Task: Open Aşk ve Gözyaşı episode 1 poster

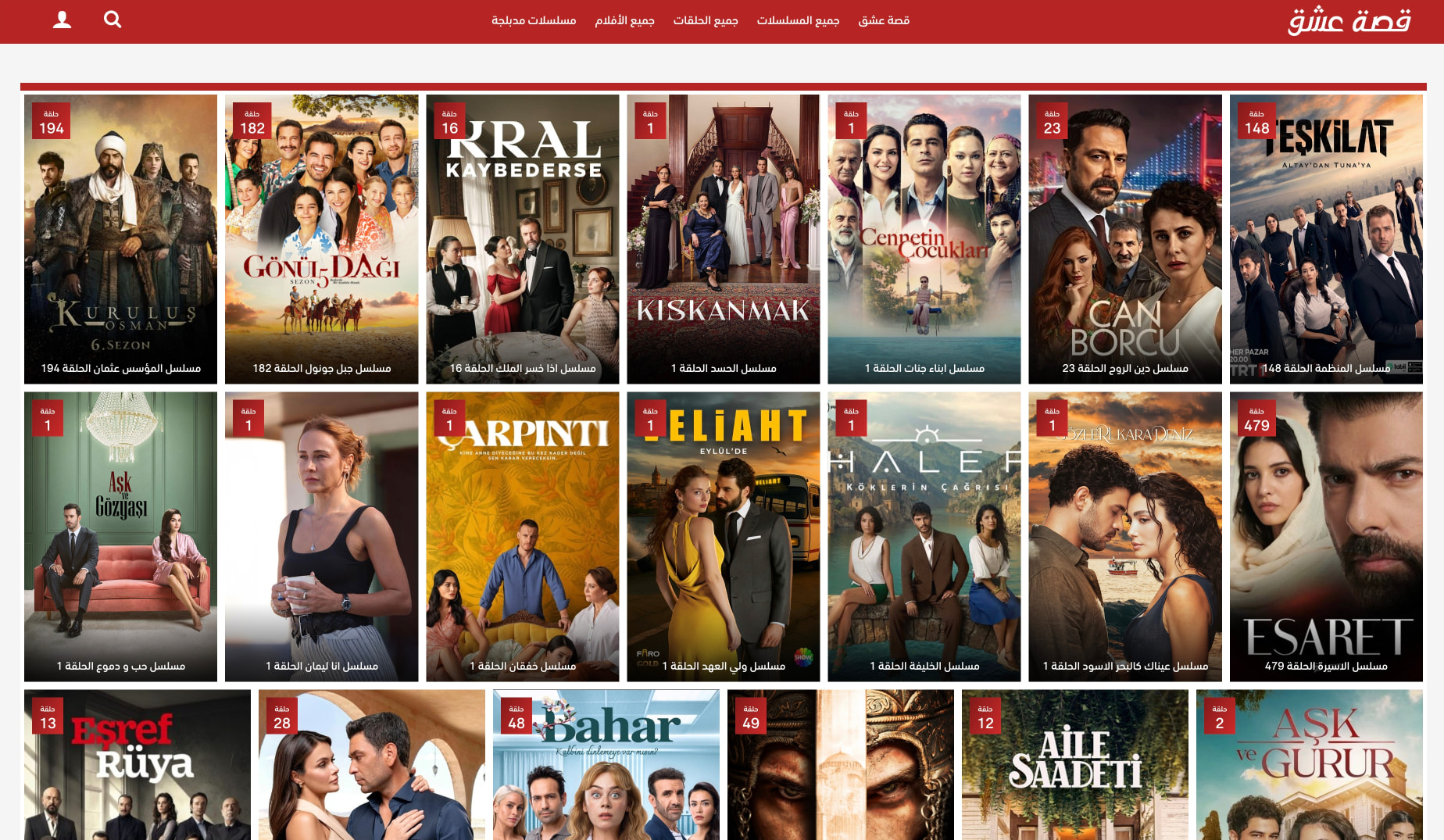Action: (120, 537)
